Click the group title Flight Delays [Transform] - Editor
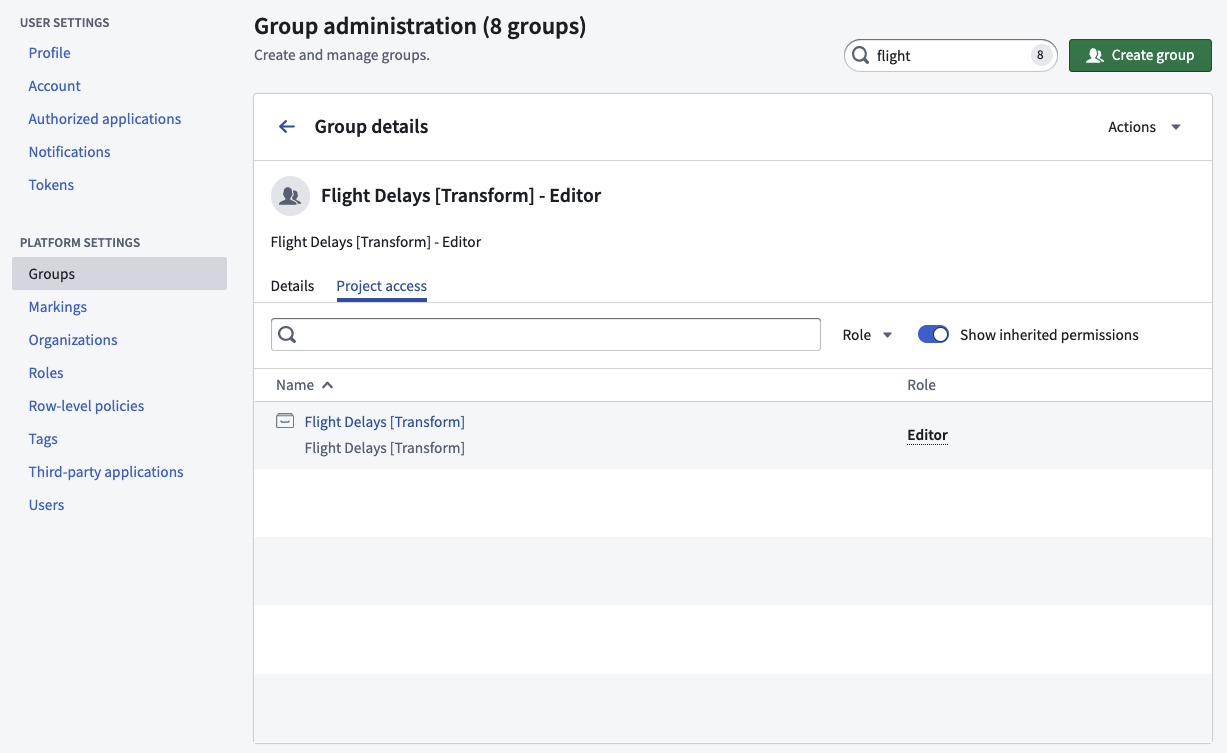The height and width of the screenshot is (753, 1227). tap(461, 196)
